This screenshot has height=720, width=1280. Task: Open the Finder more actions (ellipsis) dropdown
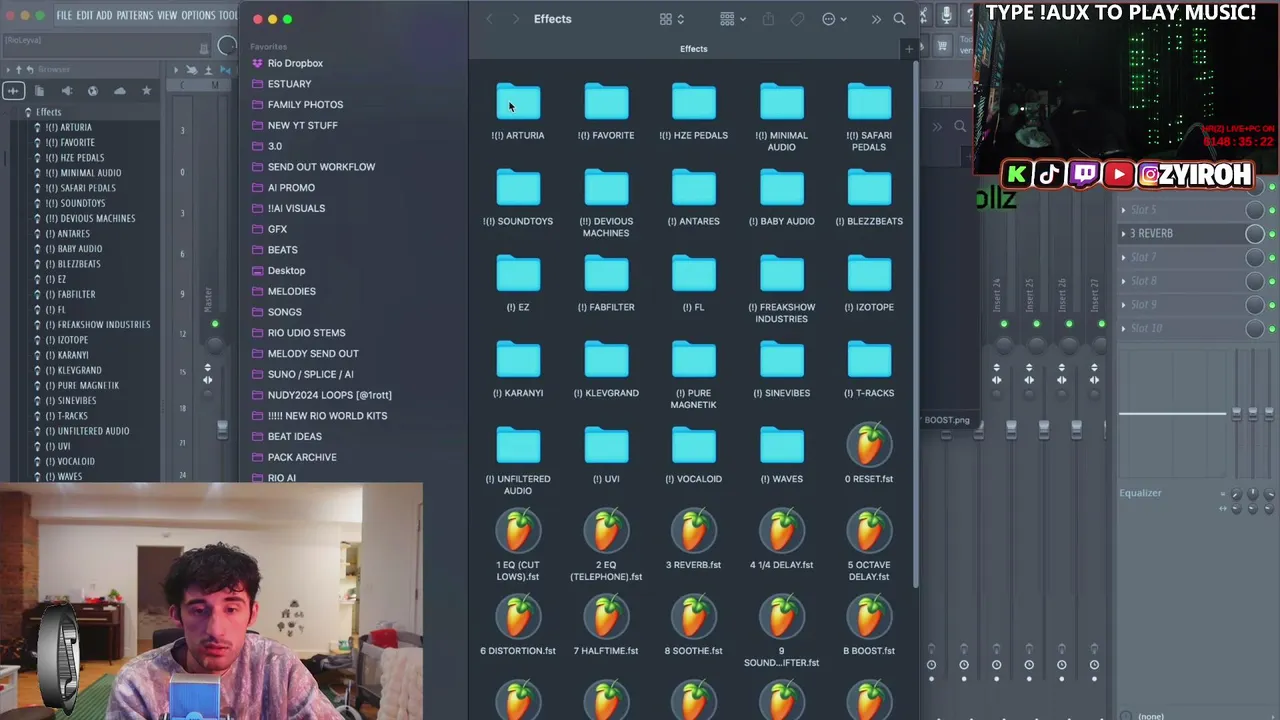click(x=834, y=19)
